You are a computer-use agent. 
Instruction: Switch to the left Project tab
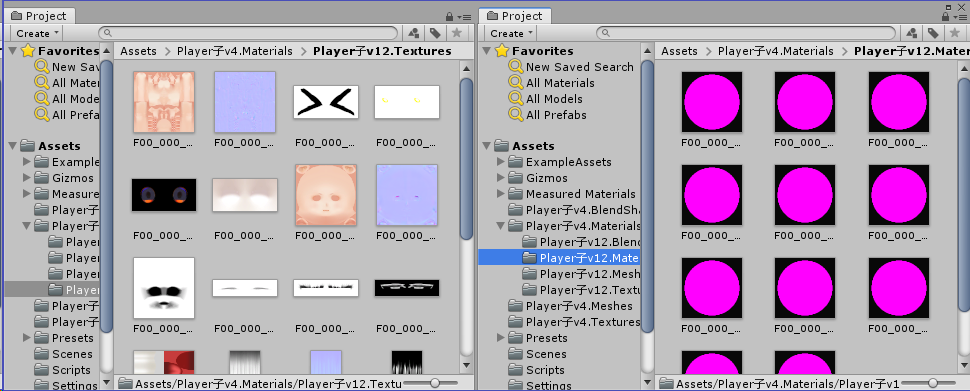[x=40, y=16]
